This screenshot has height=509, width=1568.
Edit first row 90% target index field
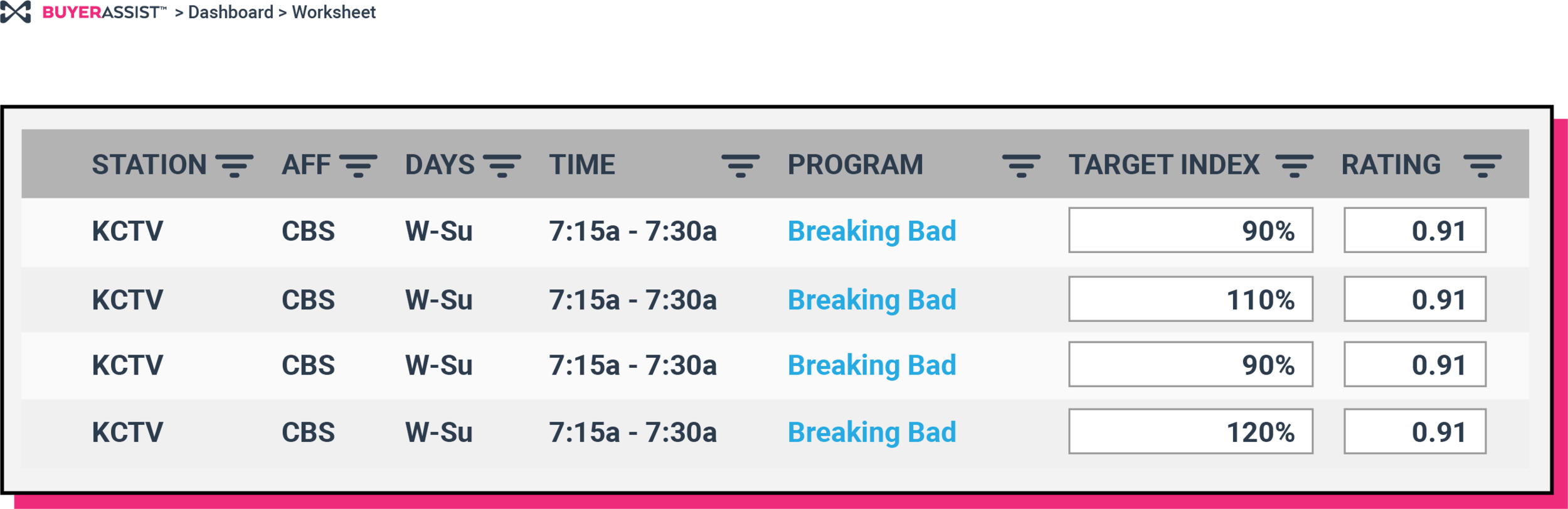coord(1190,230)
